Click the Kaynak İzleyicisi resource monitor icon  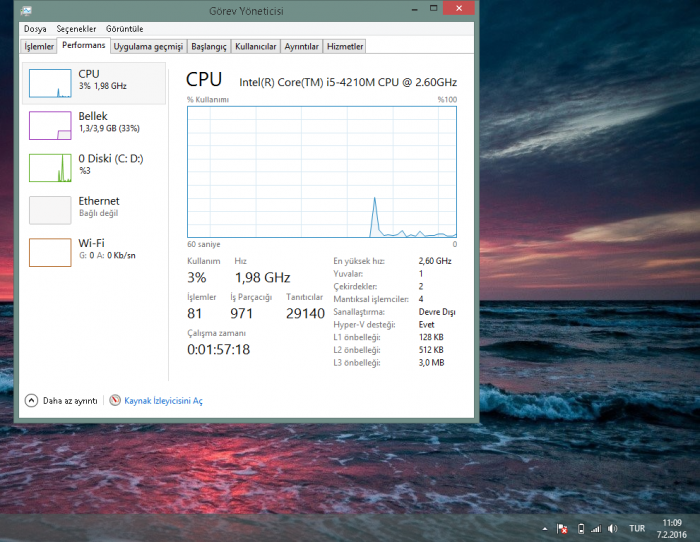(x=115, y=400)
